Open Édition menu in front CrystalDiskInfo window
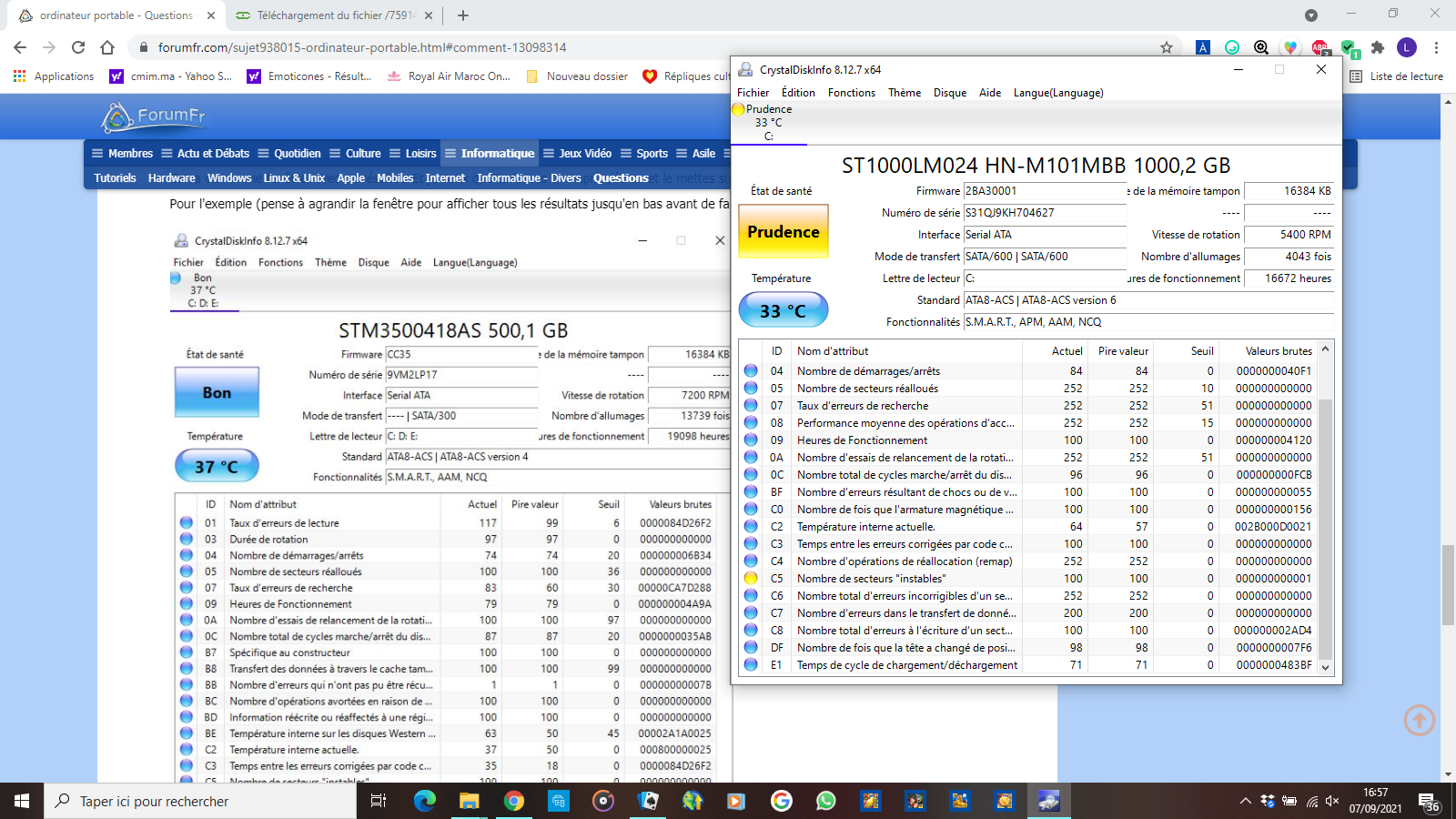Image resolution: width=1456 pixels, height=819 pixels. (x=798, y=93)
